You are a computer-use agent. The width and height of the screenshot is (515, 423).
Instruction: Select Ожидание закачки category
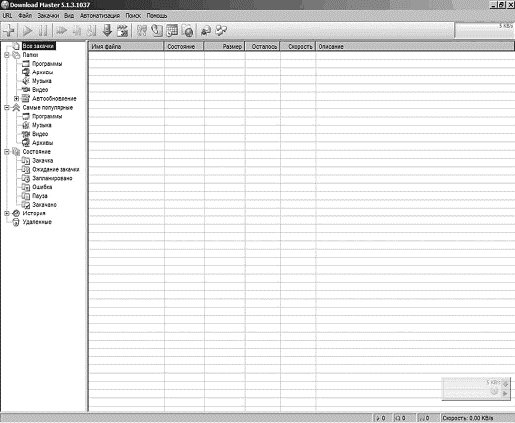(56, 169)
